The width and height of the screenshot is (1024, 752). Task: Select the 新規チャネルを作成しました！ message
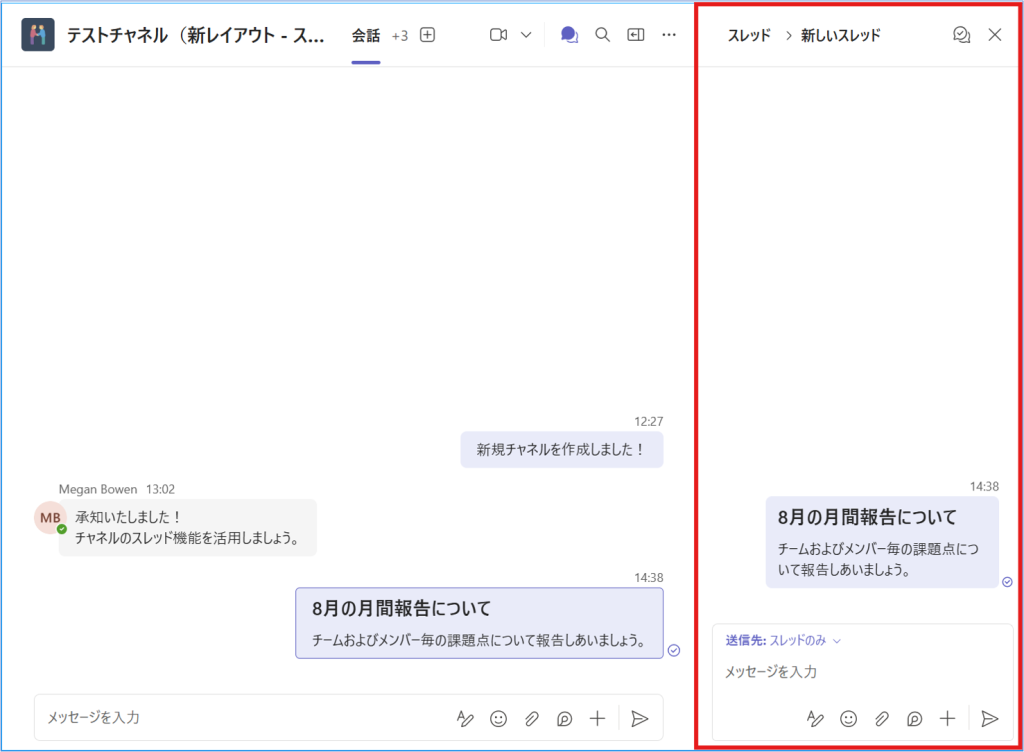(x=562, y=450)
